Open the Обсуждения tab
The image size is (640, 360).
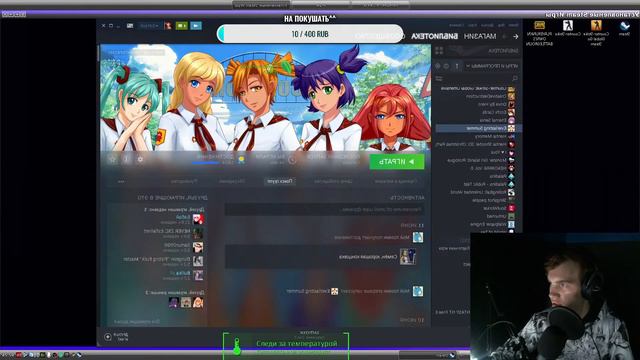click(231, 181)
